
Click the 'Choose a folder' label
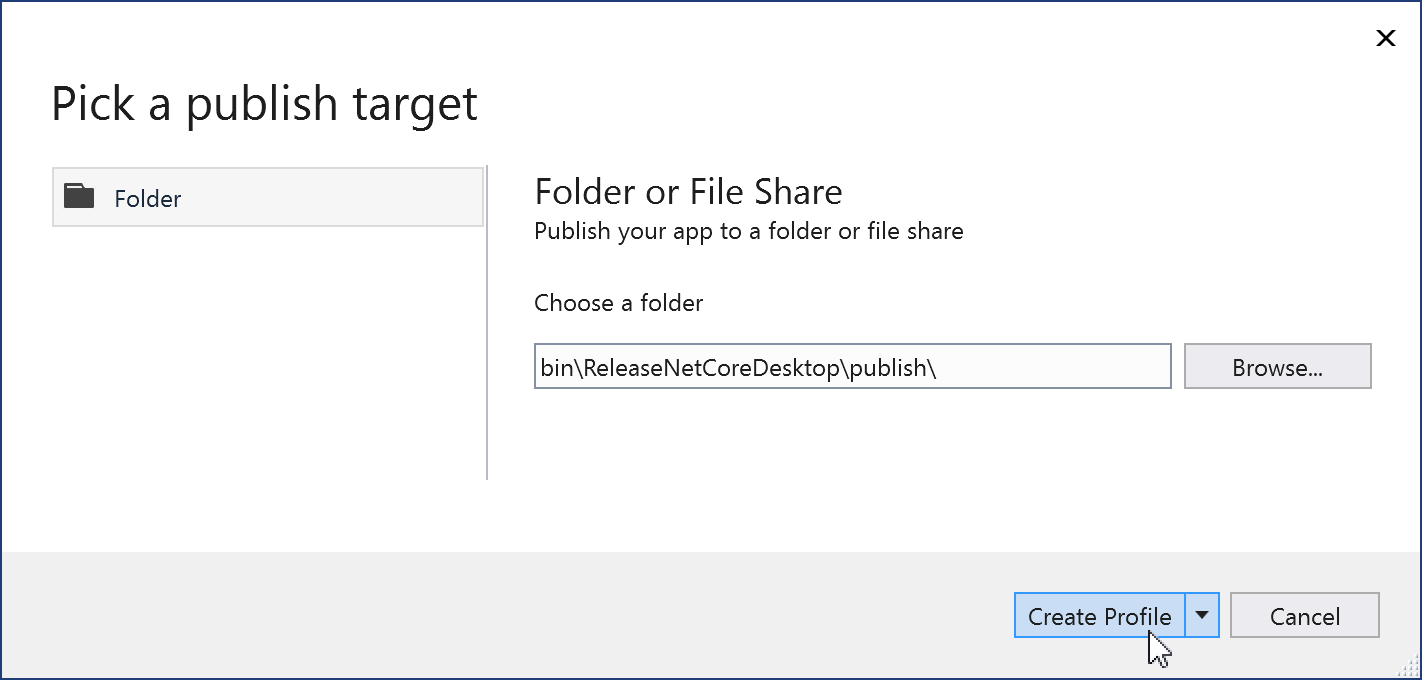point(618,303)
